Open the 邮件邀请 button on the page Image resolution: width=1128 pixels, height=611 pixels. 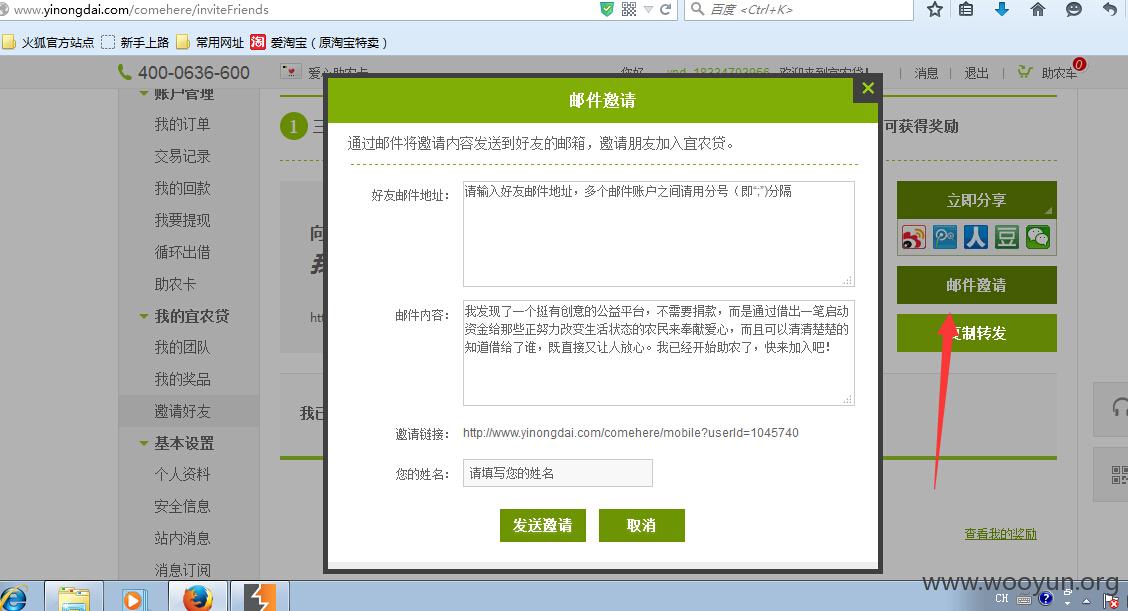coord(976,285)
